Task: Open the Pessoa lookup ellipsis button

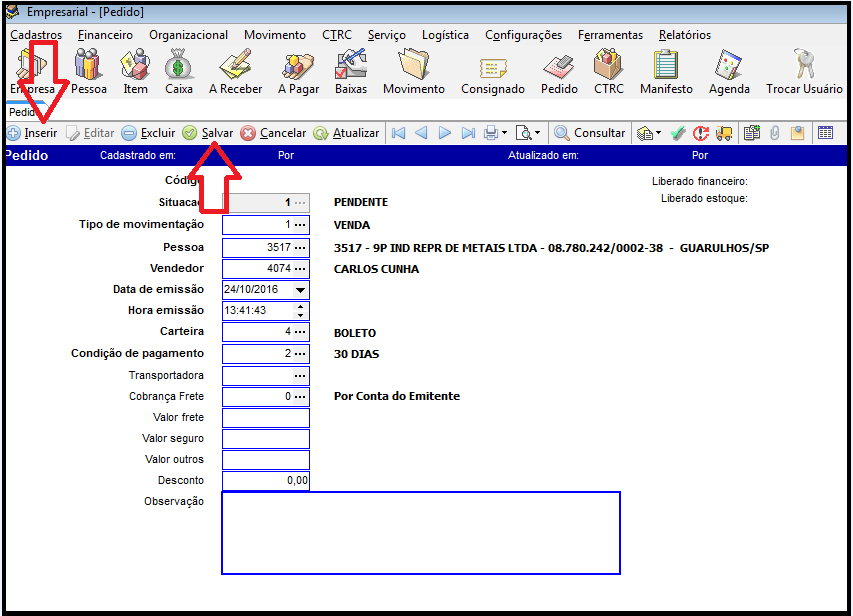Action: click(x=300, y=247)
